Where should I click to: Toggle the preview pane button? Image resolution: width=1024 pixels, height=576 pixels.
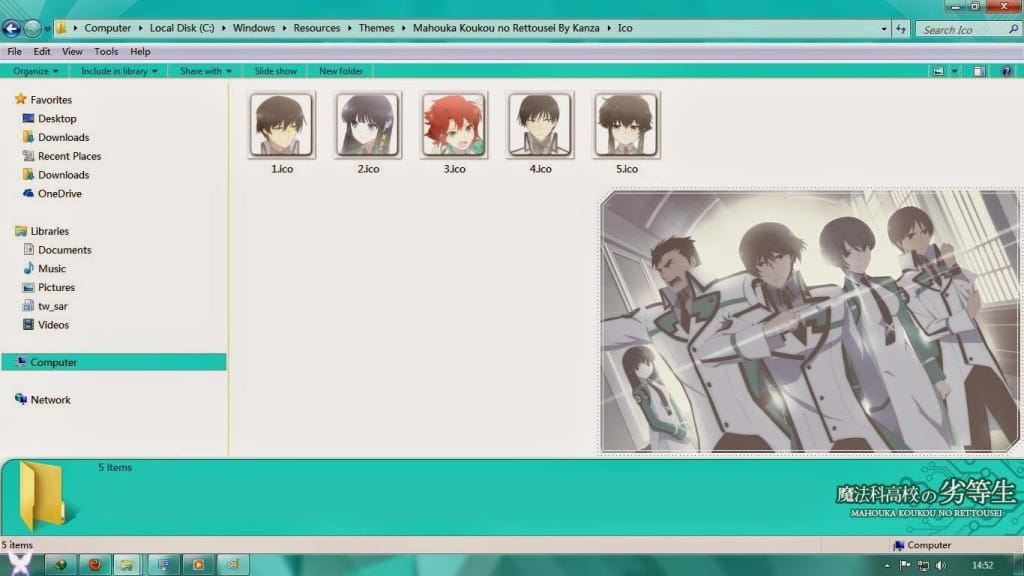coord(979,71)
